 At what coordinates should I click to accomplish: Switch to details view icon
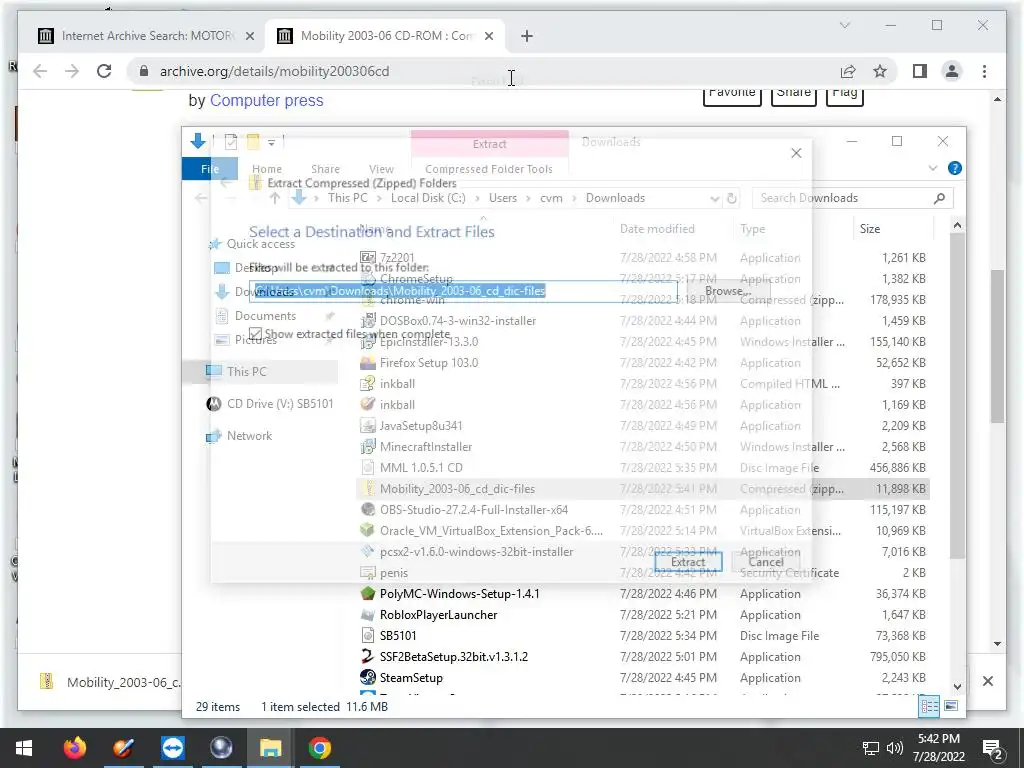(929, 706)
